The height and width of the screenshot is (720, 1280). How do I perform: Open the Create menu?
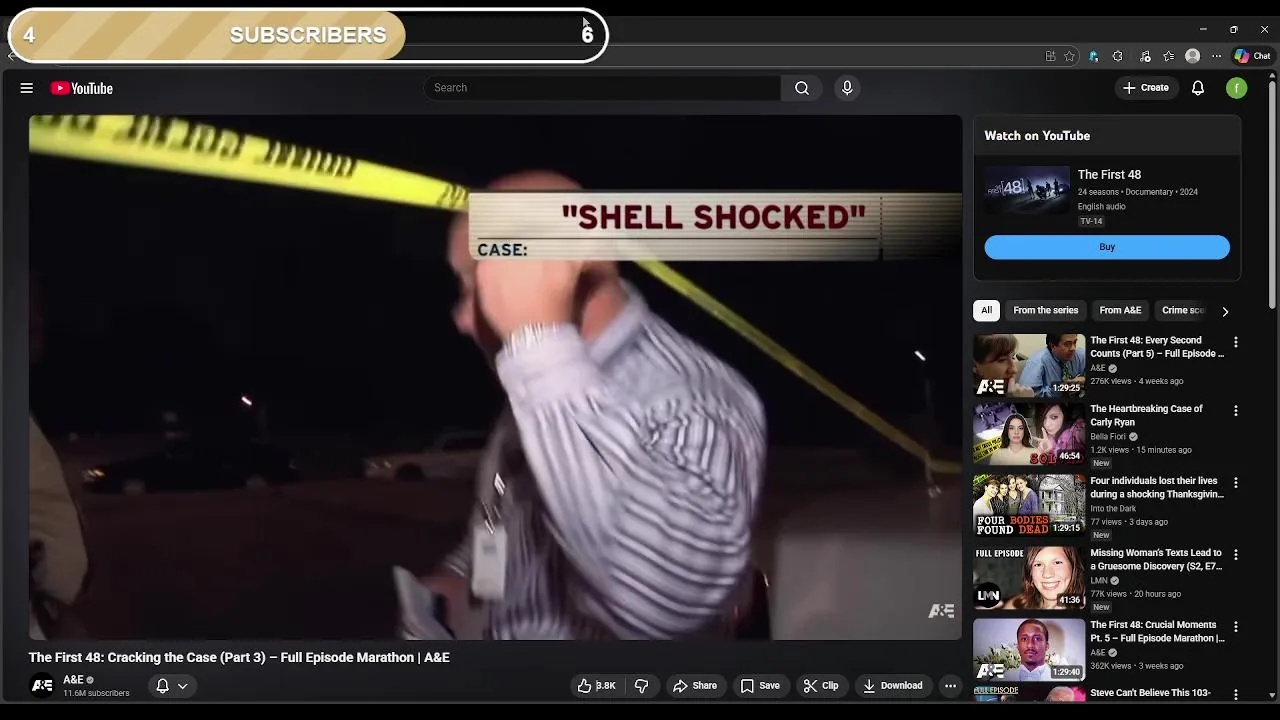click(x=1146, y=88)
